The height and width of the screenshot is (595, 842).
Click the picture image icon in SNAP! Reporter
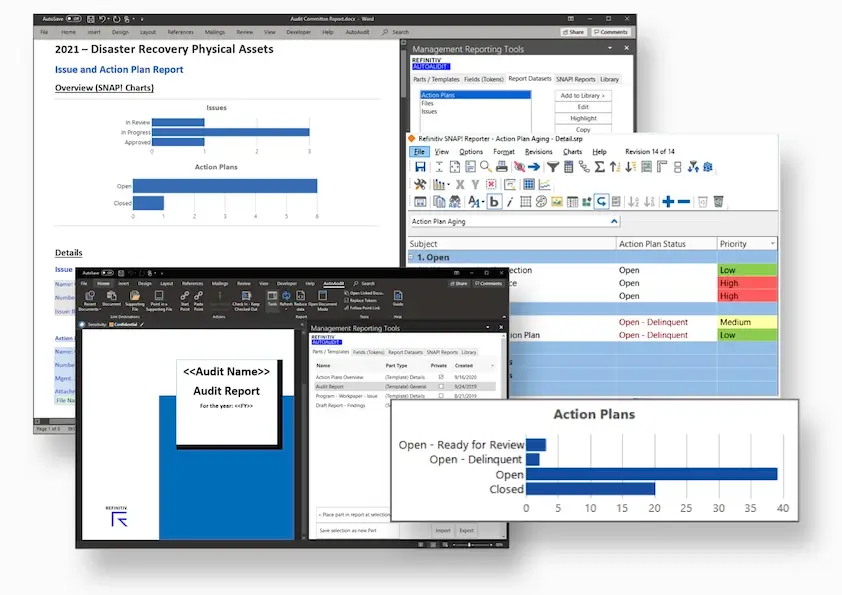click(557, 202)
